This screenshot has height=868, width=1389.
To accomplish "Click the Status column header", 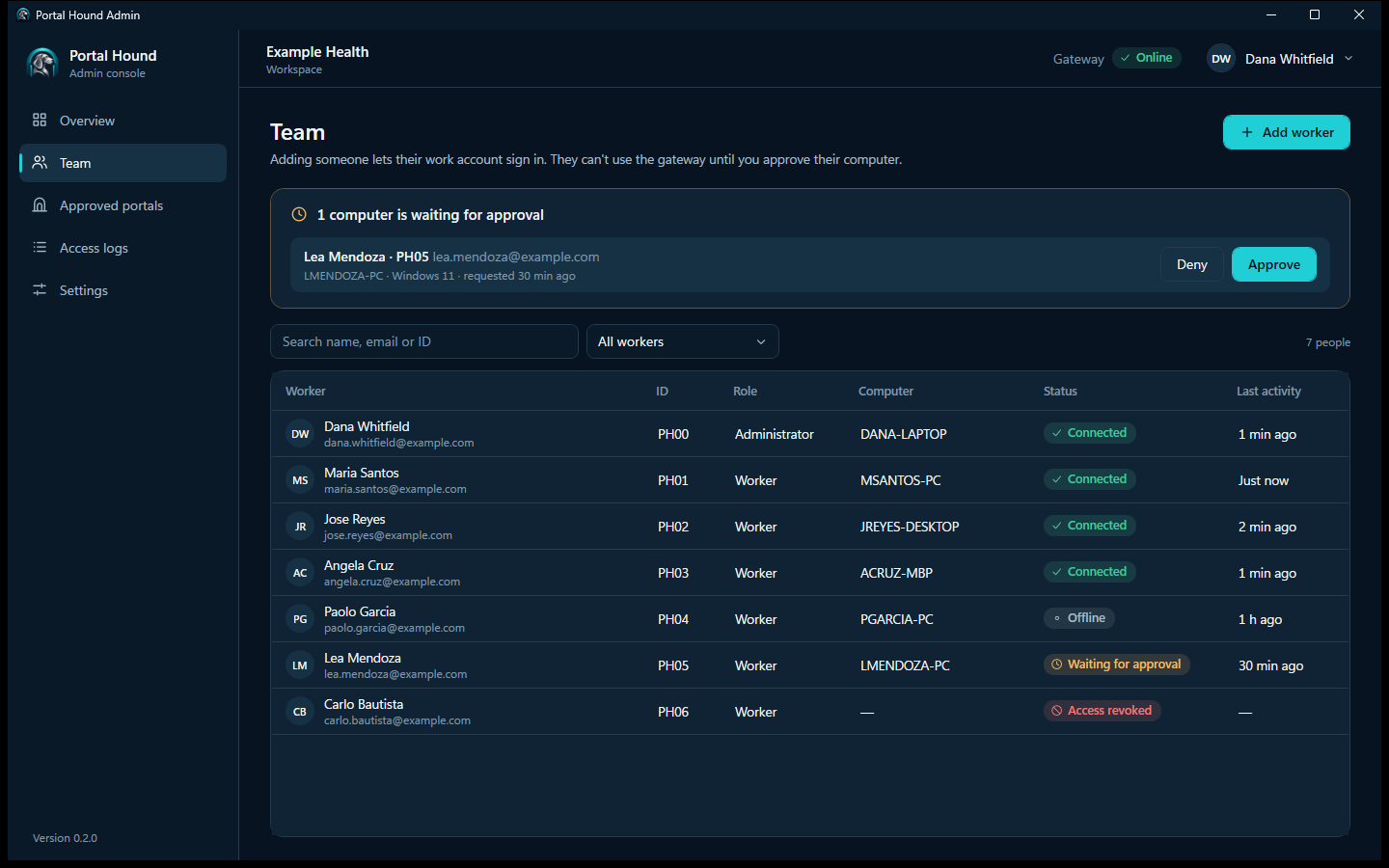I will pyautogui.click(x=1060, y=391).
